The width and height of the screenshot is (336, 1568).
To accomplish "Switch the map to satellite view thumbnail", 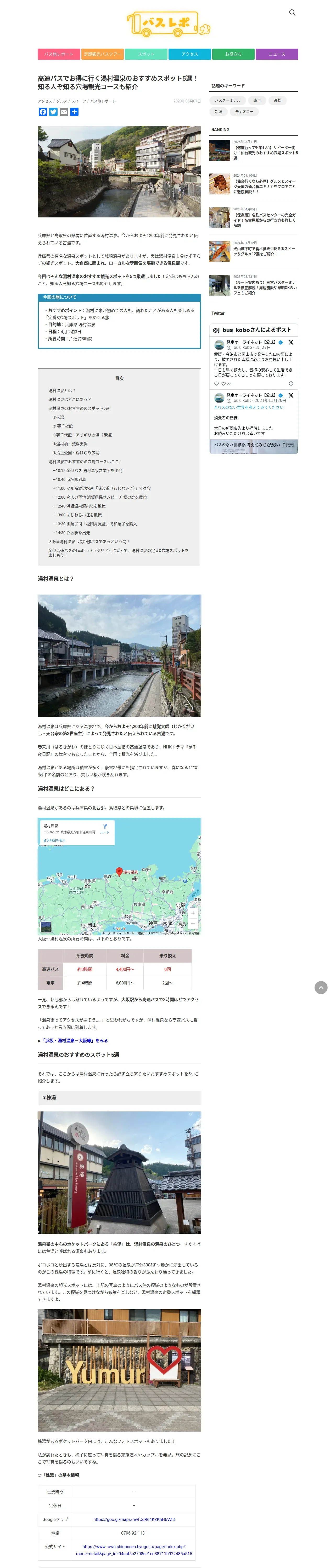I will click(x=46, y=927).
